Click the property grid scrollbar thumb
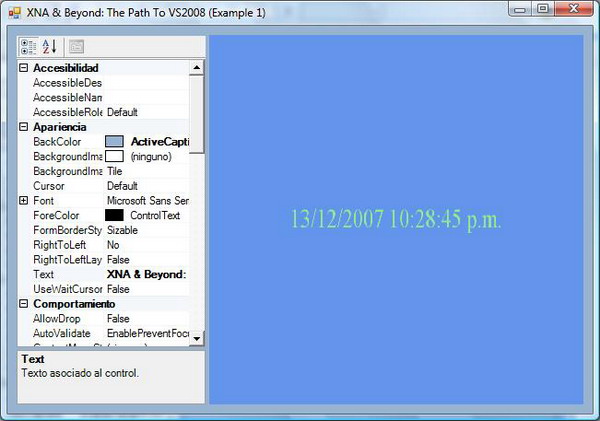Screen dimensions: 600x421 coord(197,114)
